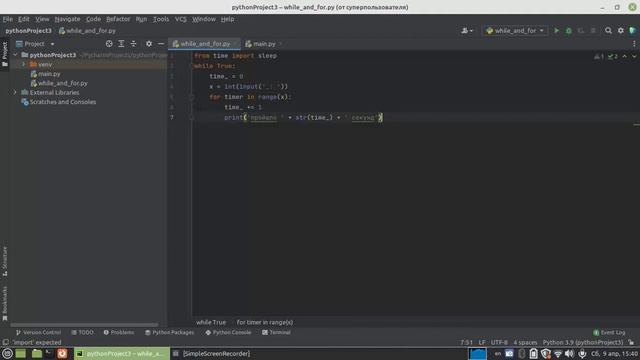Image resolution: width=640 pixels, height=360 pixels.
Task: Change line separator LF in status bar
Action: point(482,342)
